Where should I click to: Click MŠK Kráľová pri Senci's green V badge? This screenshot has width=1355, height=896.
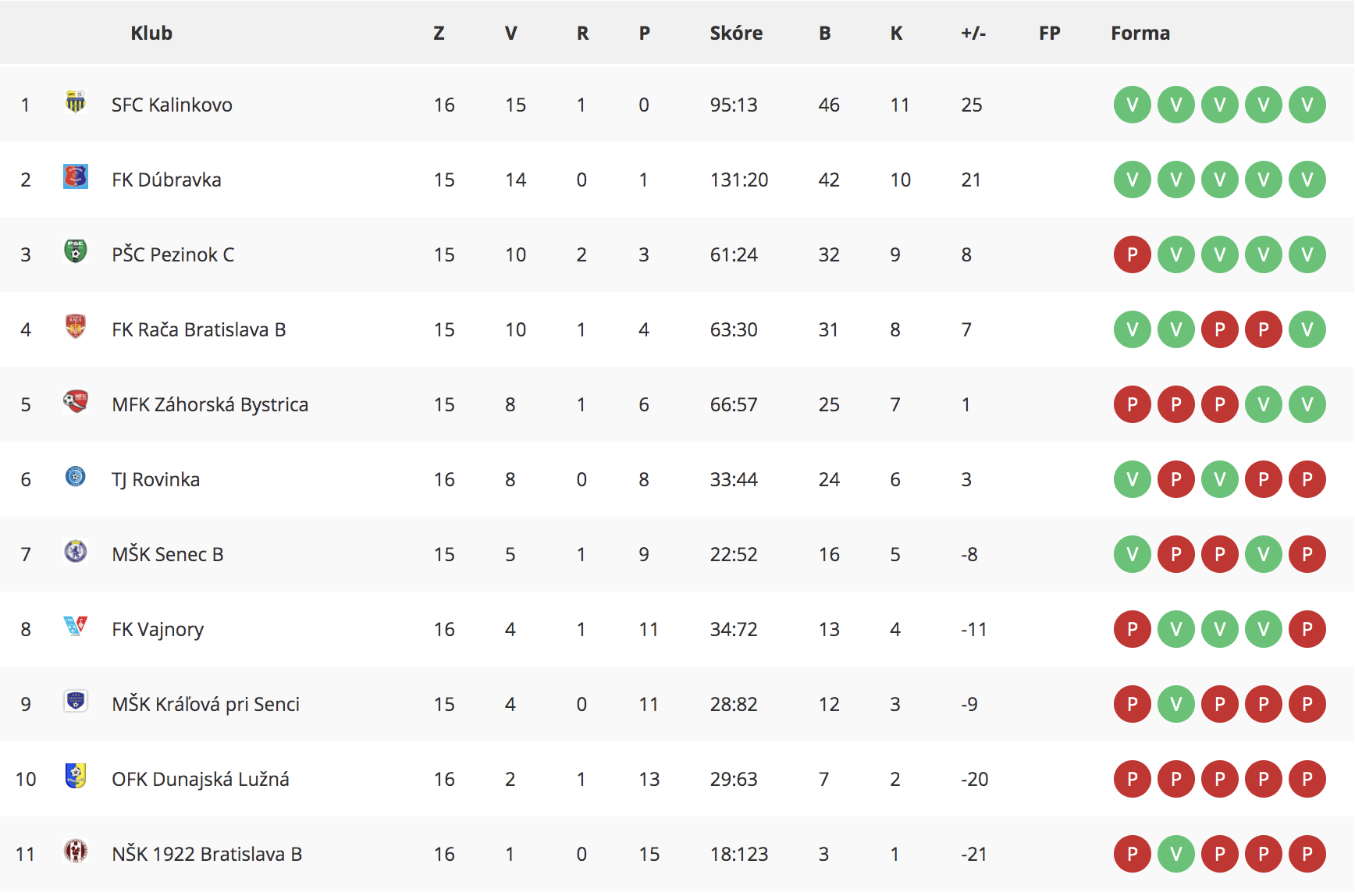click(1176, 704)
